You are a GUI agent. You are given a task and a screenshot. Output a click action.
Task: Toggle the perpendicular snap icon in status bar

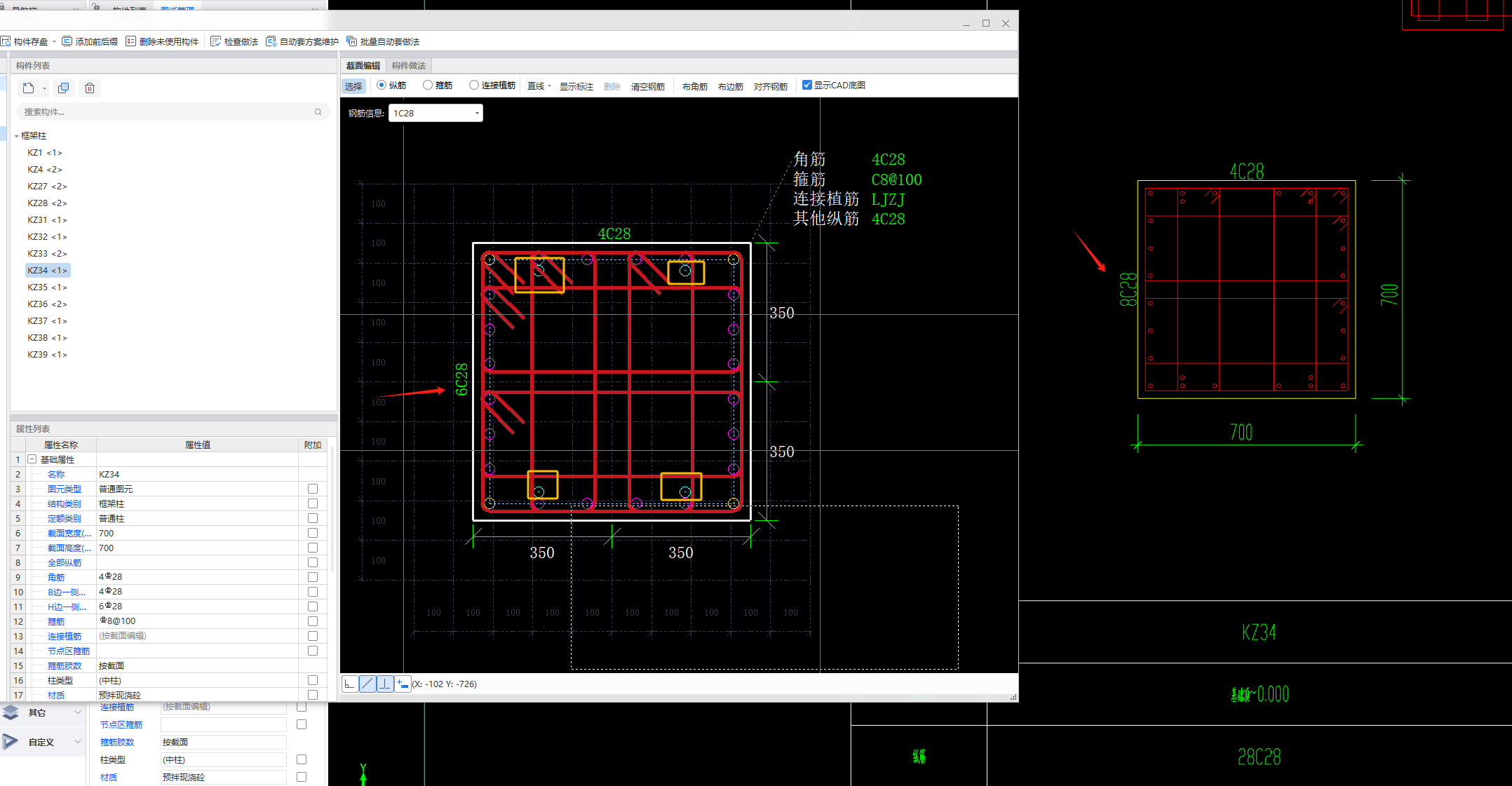[x=385, y=684]
